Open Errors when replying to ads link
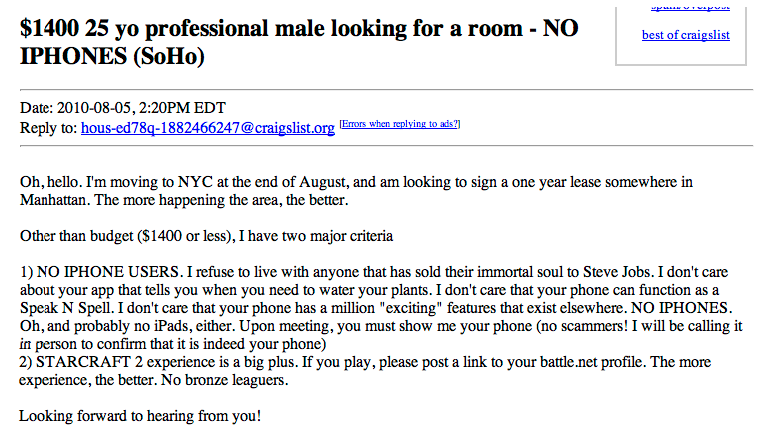This screenshot has height=447, width=767. coord(400,124)
